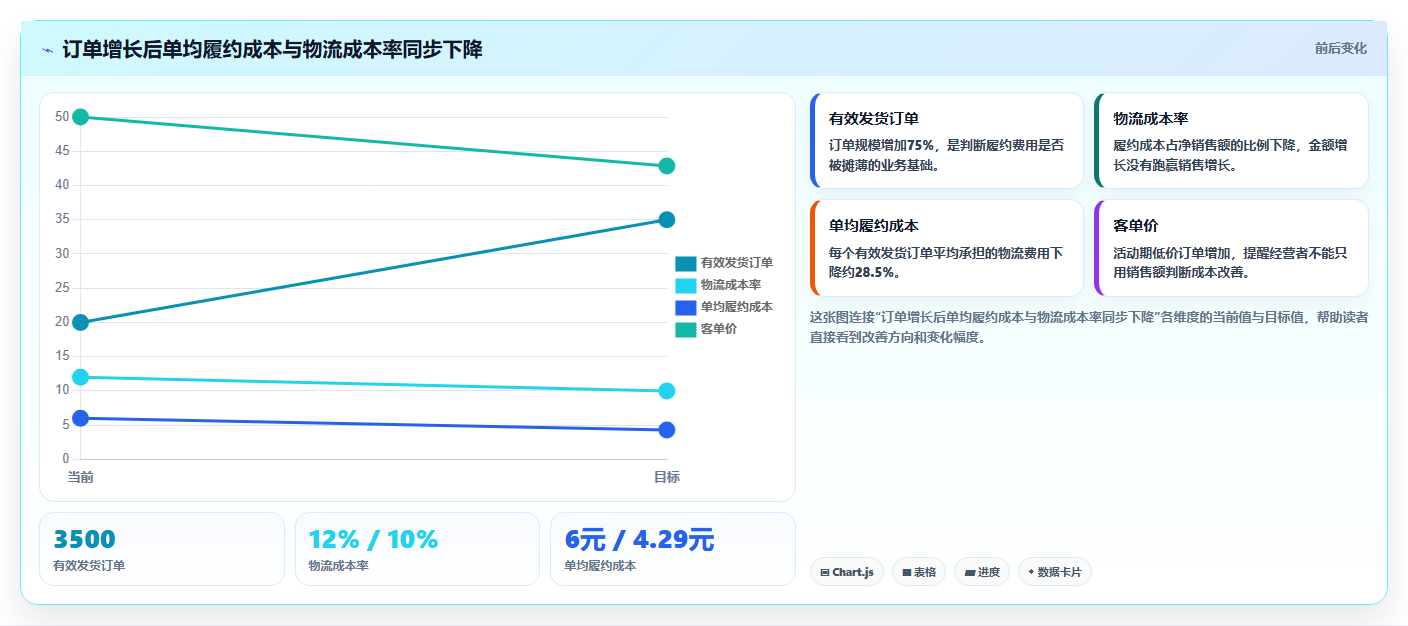Click the y-axis label 35
Viewport: 1408px width, 626px height.
62,220
